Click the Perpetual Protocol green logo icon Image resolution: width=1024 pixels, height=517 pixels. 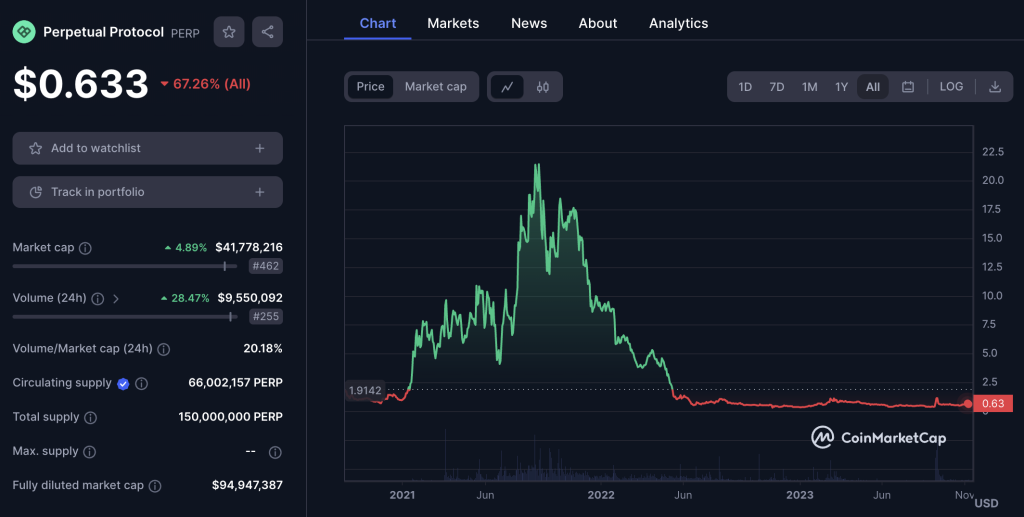[24, 31]
